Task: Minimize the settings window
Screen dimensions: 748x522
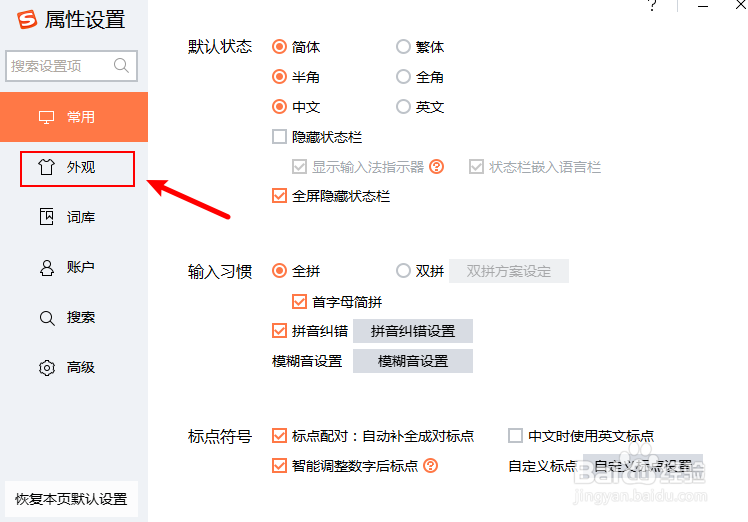Action: [x=702, y=5]
